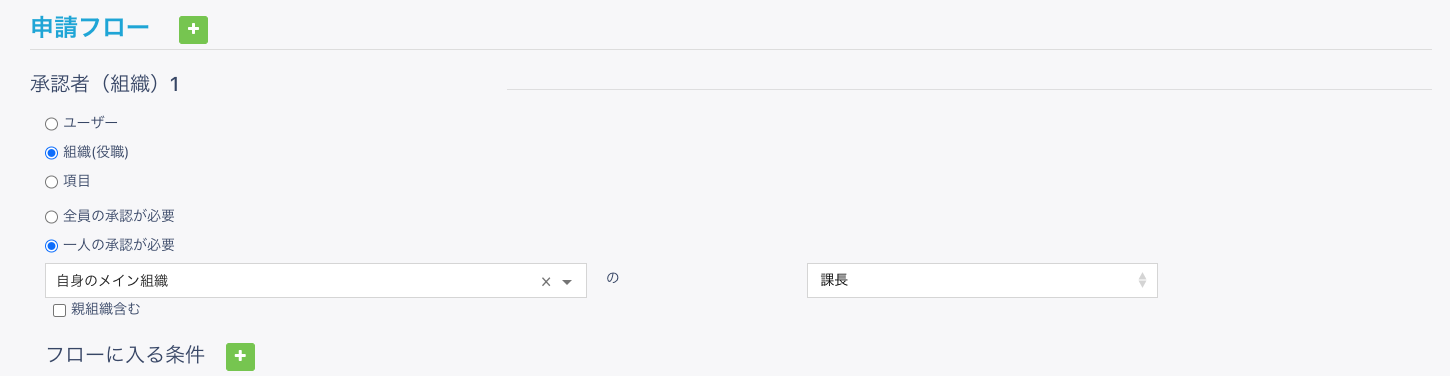Select the 項目 radio button

click(x=52, y=182)
